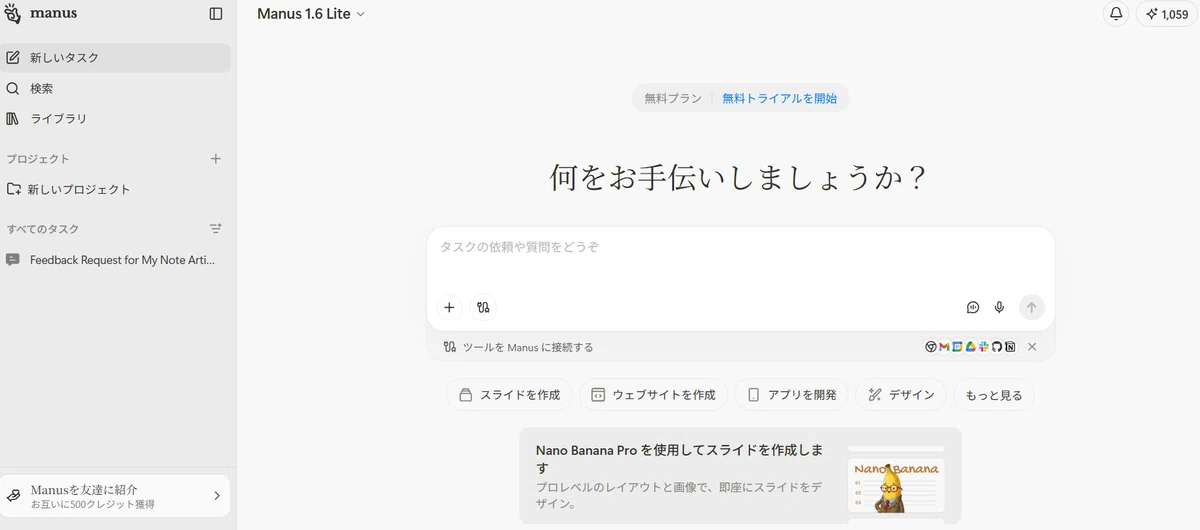Viewport: 1200px width, 530px height.
Task: Expand the referral banner chevron arrow
Action: click(217, 496)
